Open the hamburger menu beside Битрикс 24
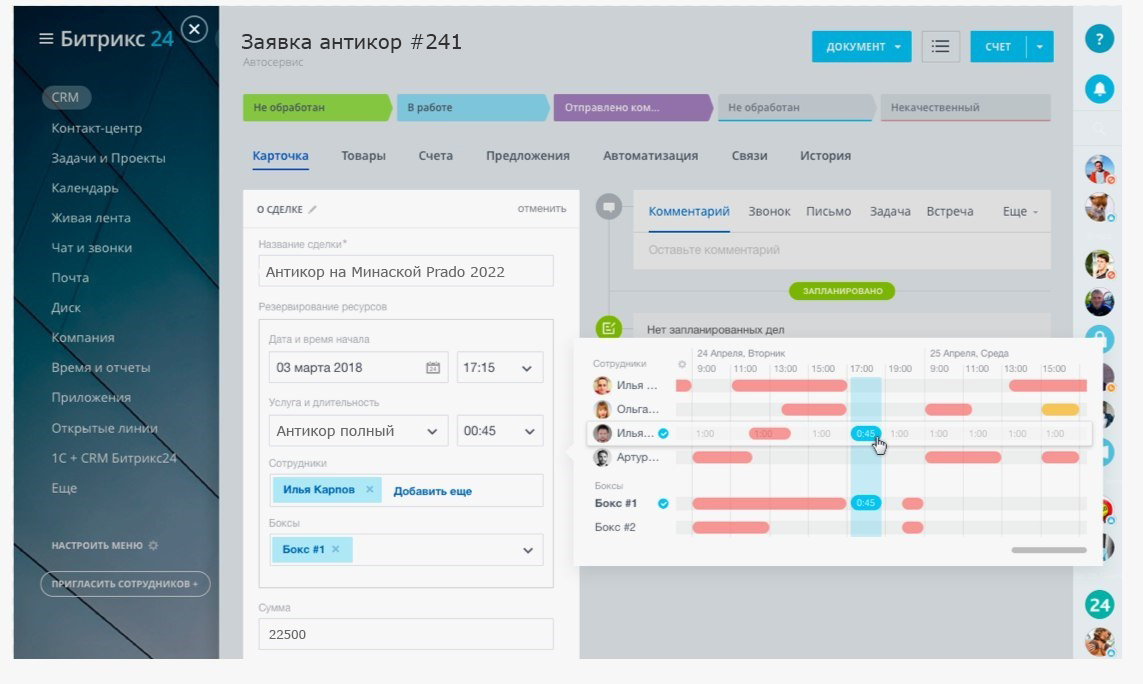The height and width of the screenshot is (684, 1143). 46,39
